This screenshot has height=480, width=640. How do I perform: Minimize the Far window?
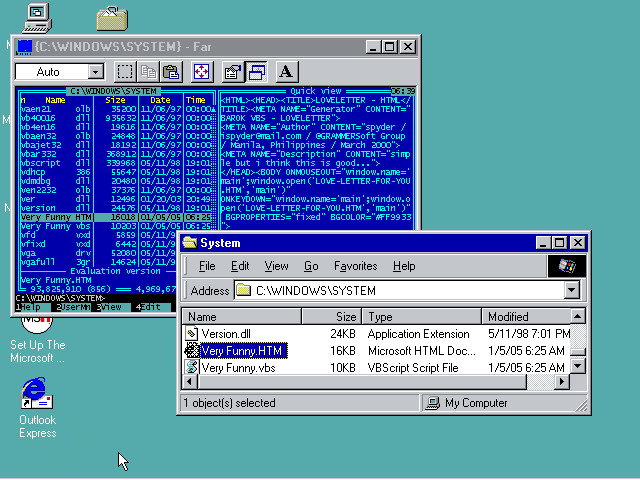click(x=373, y=47)
